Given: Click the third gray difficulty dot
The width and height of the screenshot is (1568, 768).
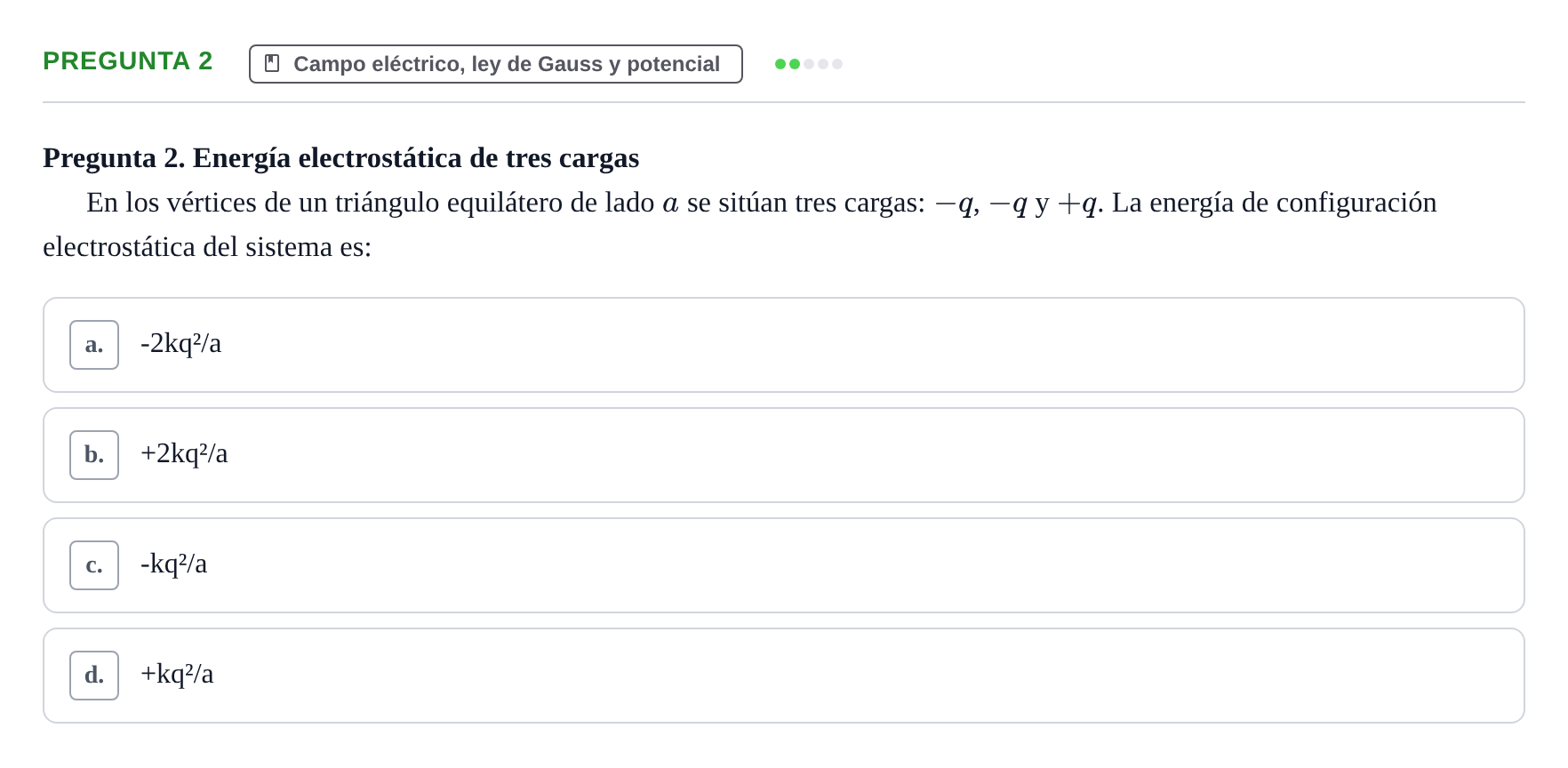Looking at the screenshot, I should (809, 64).
